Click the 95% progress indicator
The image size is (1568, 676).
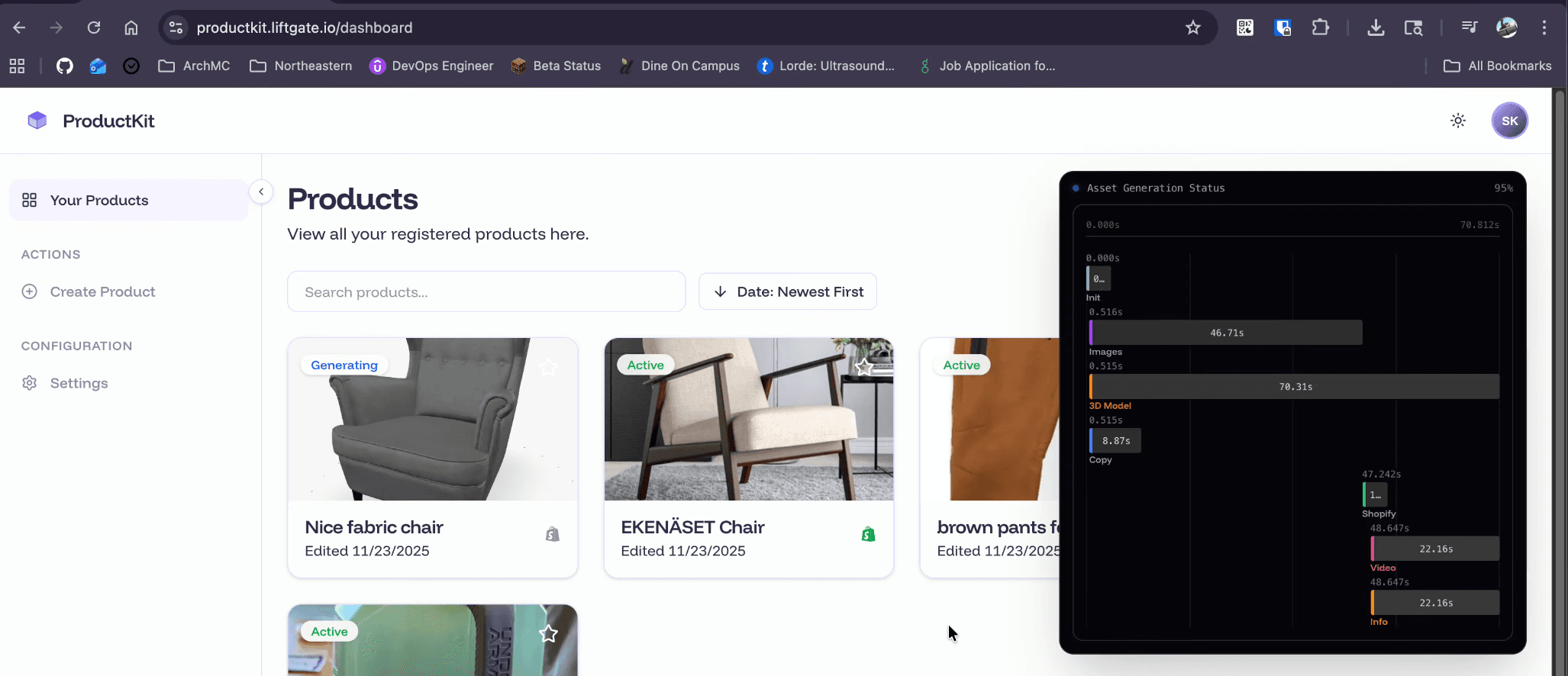1503,188
